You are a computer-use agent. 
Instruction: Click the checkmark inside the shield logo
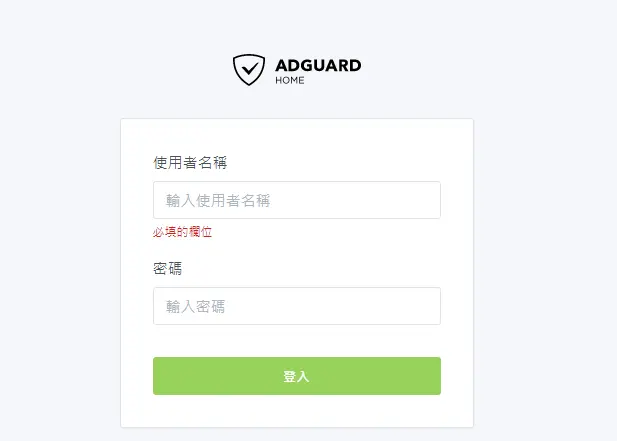tap(249, 69)
